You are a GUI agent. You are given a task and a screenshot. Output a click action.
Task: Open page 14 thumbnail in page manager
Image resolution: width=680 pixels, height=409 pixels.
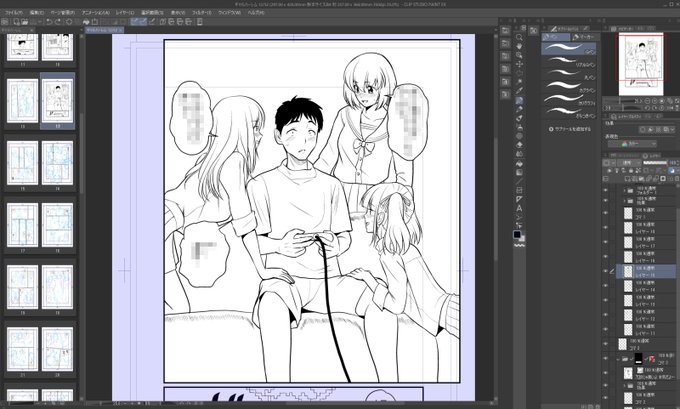(58, 163)
